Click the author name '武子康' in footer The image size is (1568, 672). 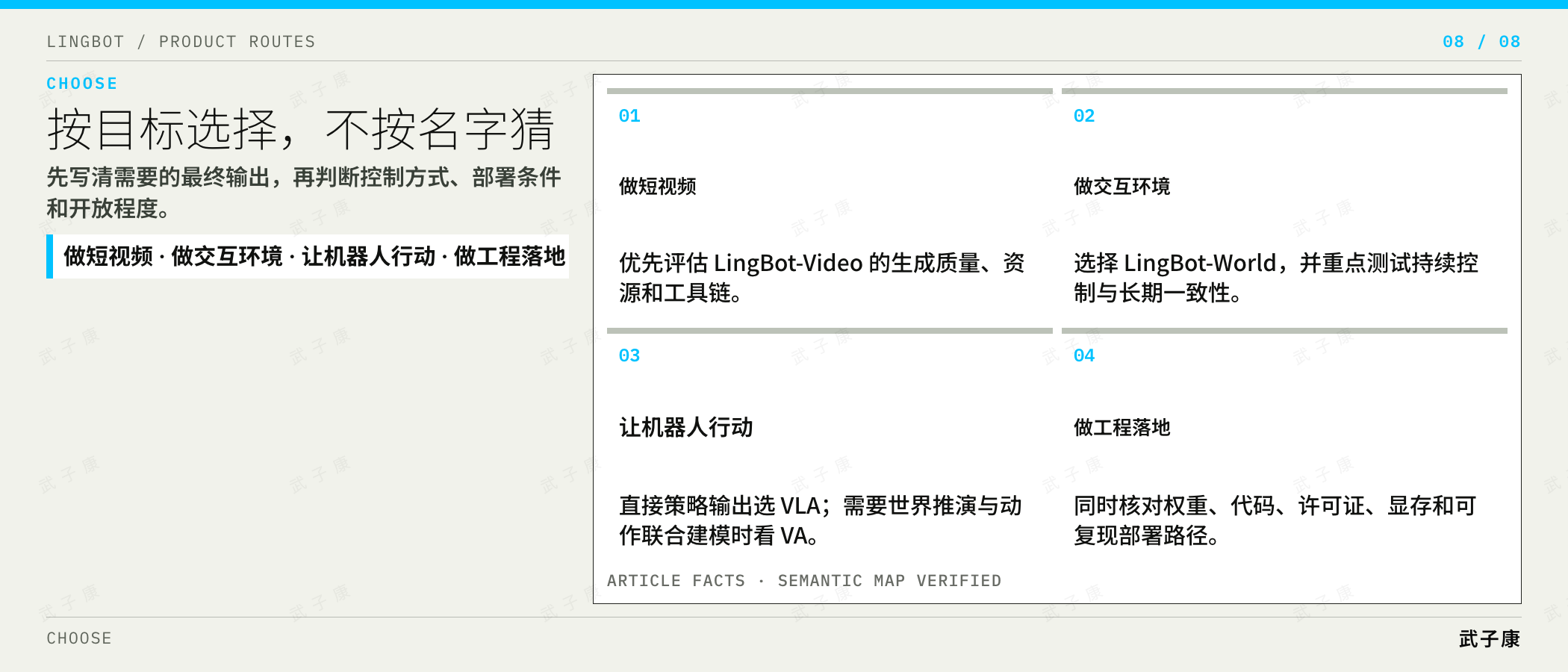tap(1490, 639)
